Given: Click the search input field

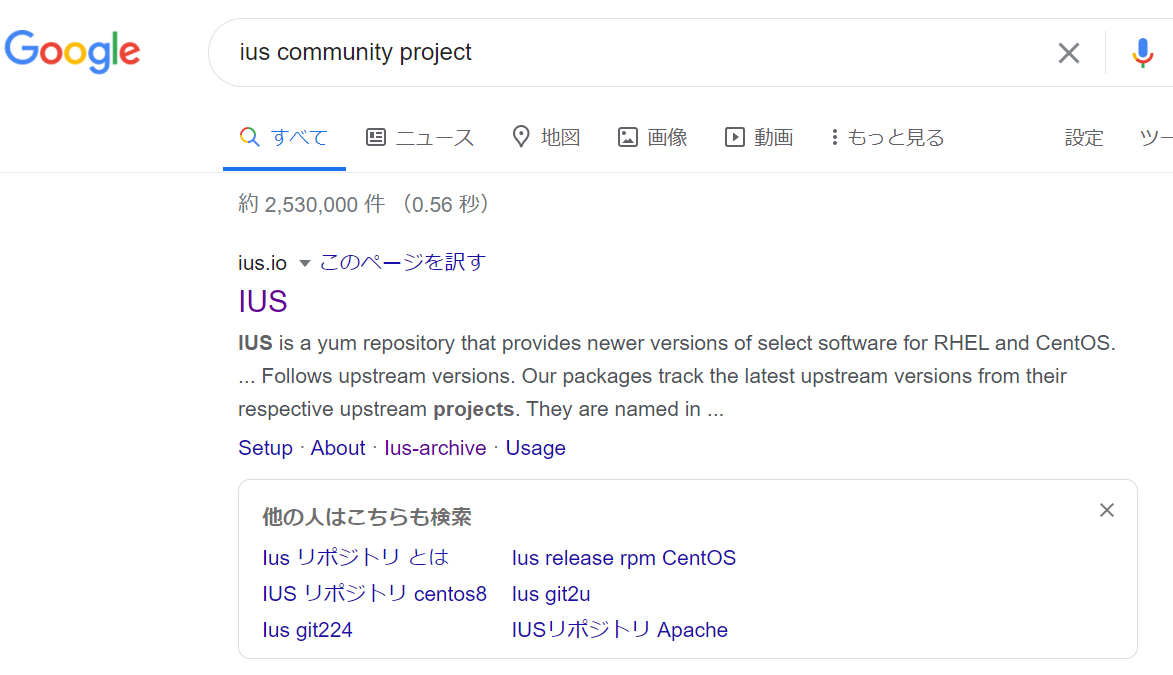Looking at the screenshot, I should (x=636, y=52).
